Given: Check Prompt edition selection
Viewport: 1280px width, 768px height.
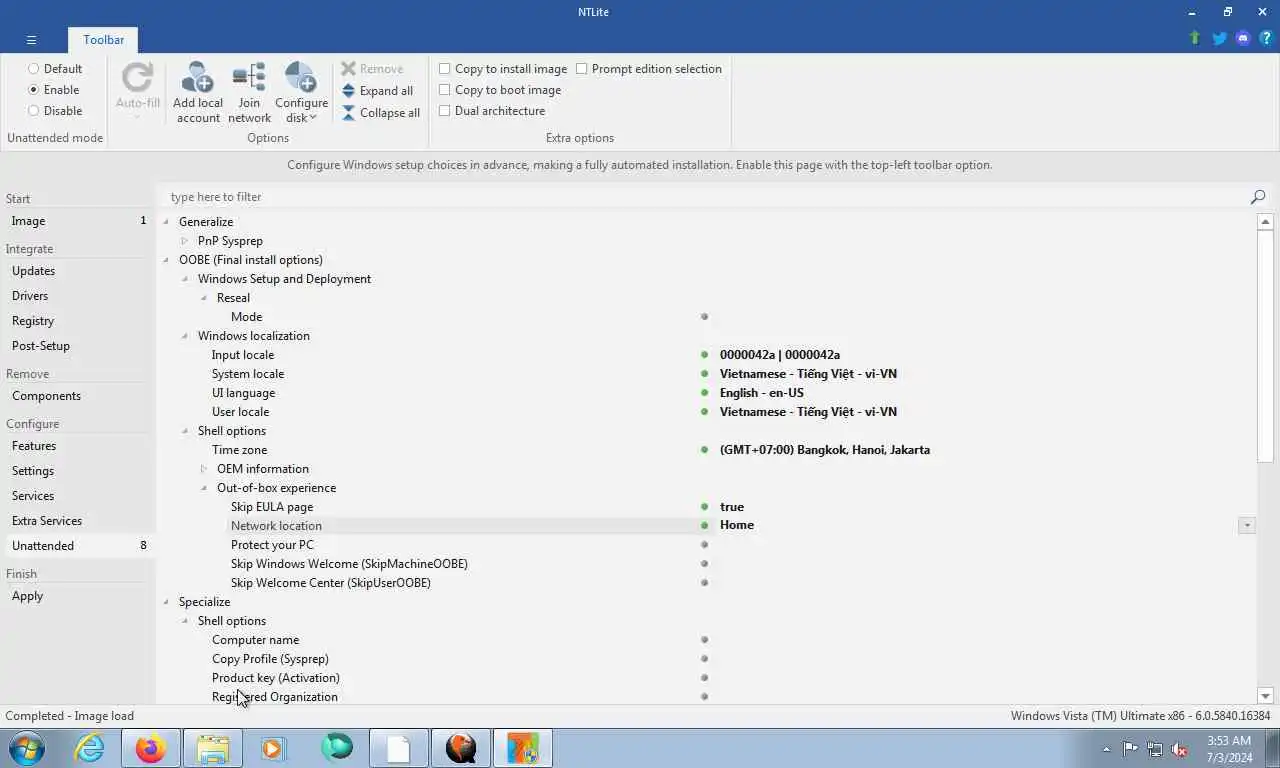Looking at the screenshot, I should [x=582, y=69].
